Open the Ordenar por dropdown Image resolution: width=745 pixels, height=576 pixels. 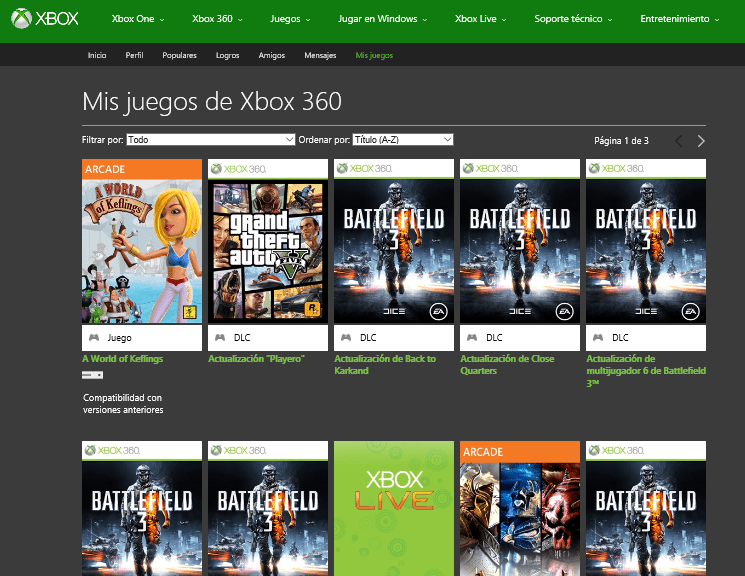pos(403,140)
